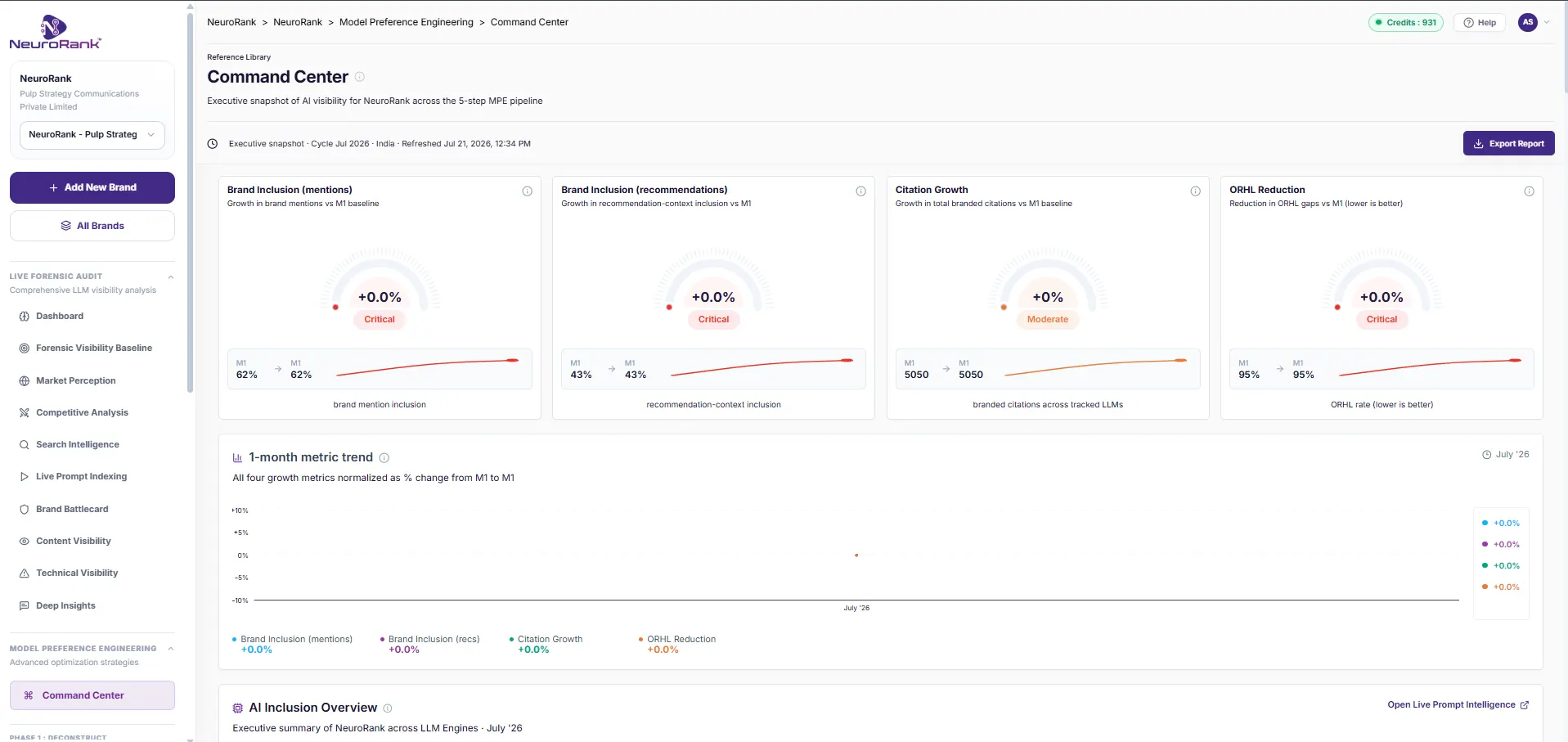
Task: Select Command Center in sidebar
Action: point(92,695)
